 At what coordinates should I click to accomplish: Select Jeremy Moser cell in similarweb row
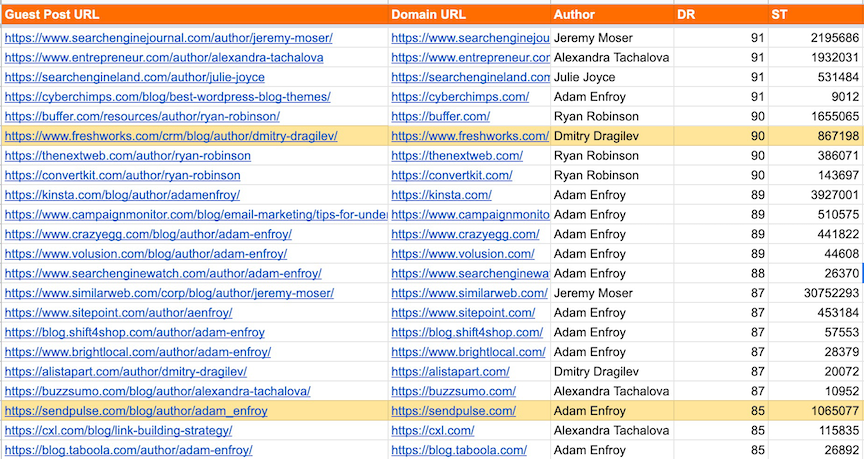tap(612, 294)
